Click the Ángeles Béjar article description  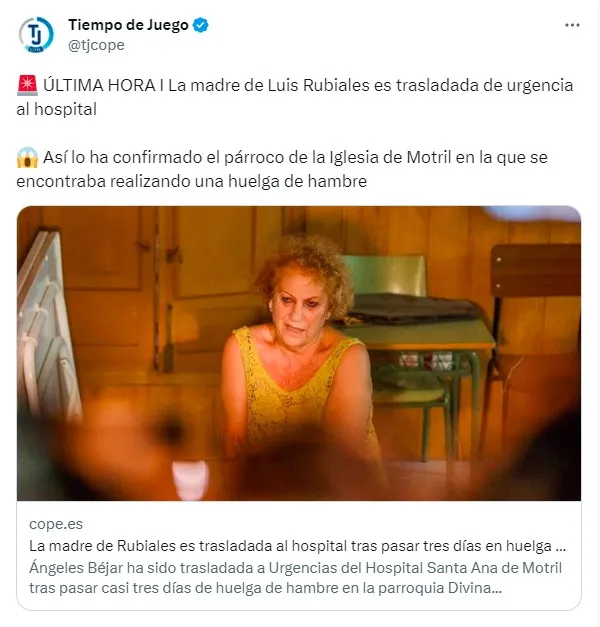tap(296, 578)
